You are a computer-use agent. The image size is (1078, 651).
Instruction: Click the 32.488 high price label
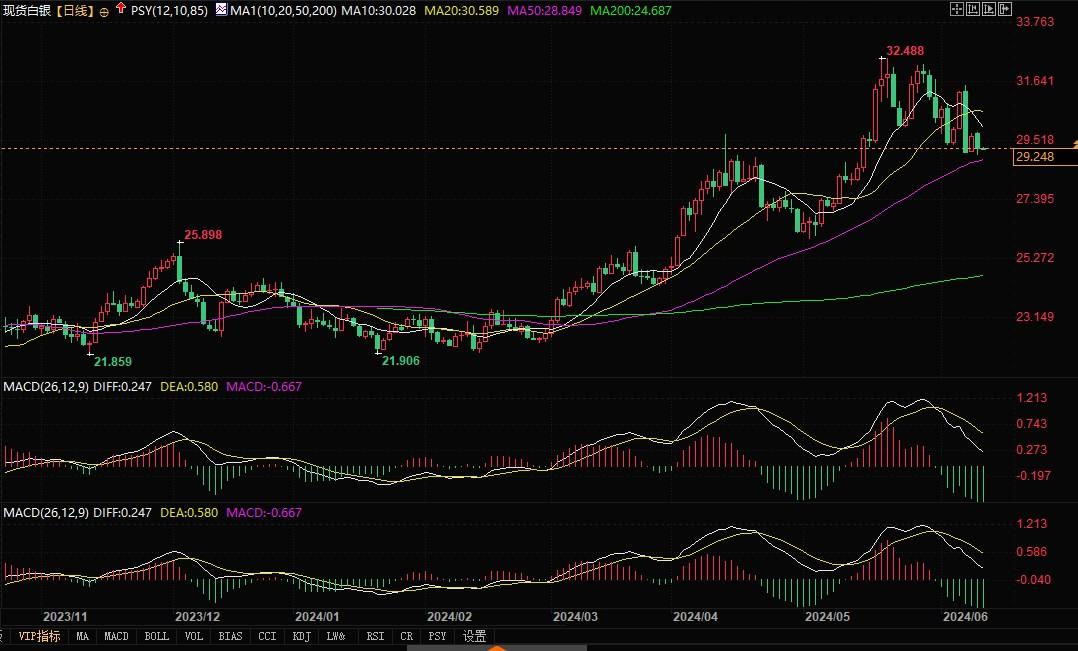(x=905, y=51)
